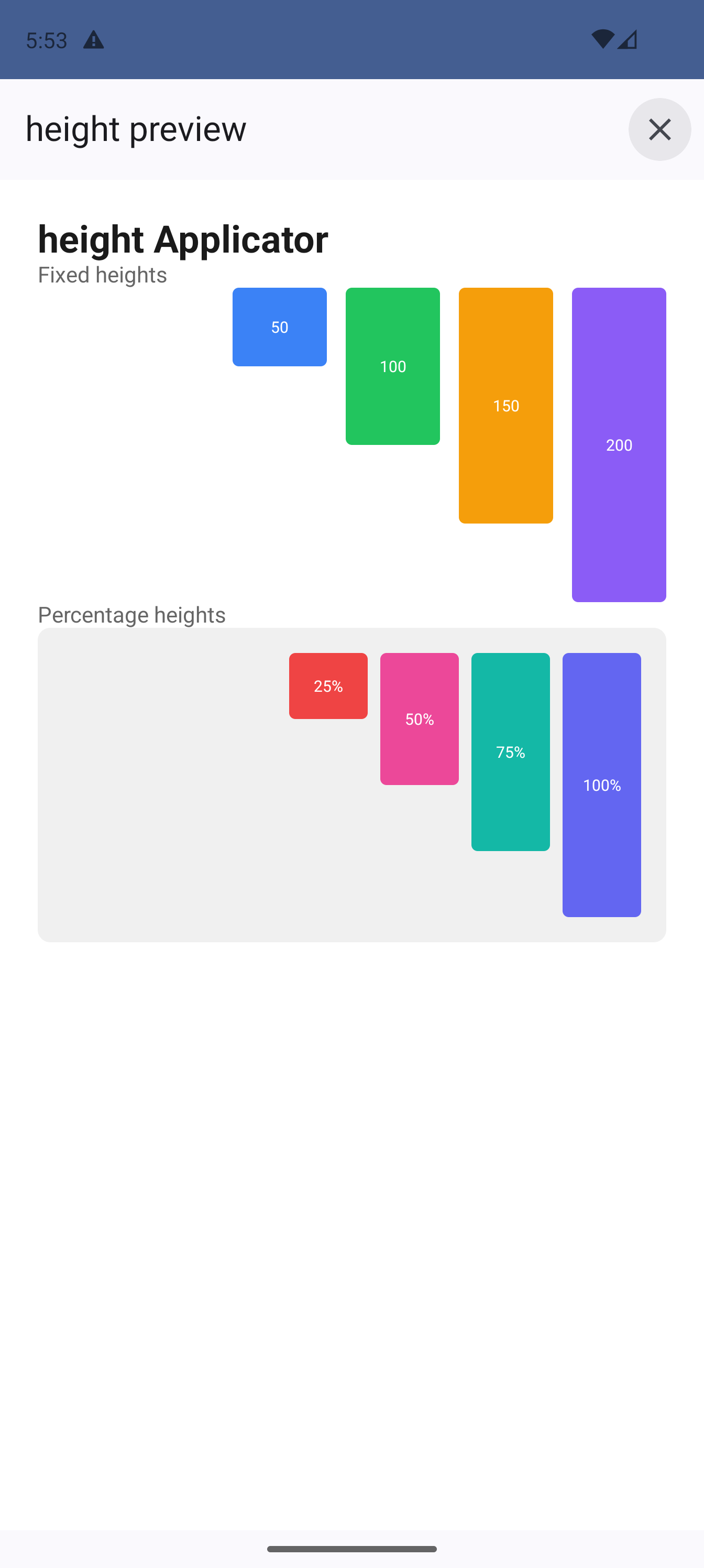Tap the height Applicator heading
This screenshot has height=1568, width=704.
tap(182, 238)
